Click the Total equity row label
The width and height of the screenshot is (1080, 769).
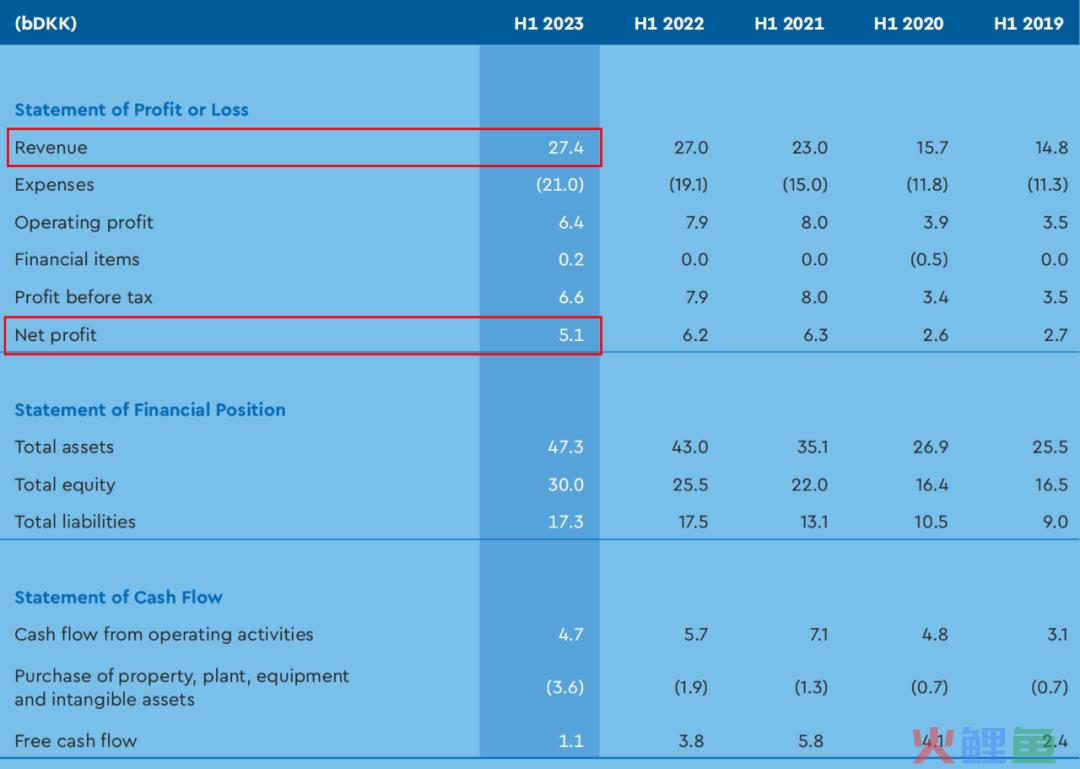coord(65,485)
